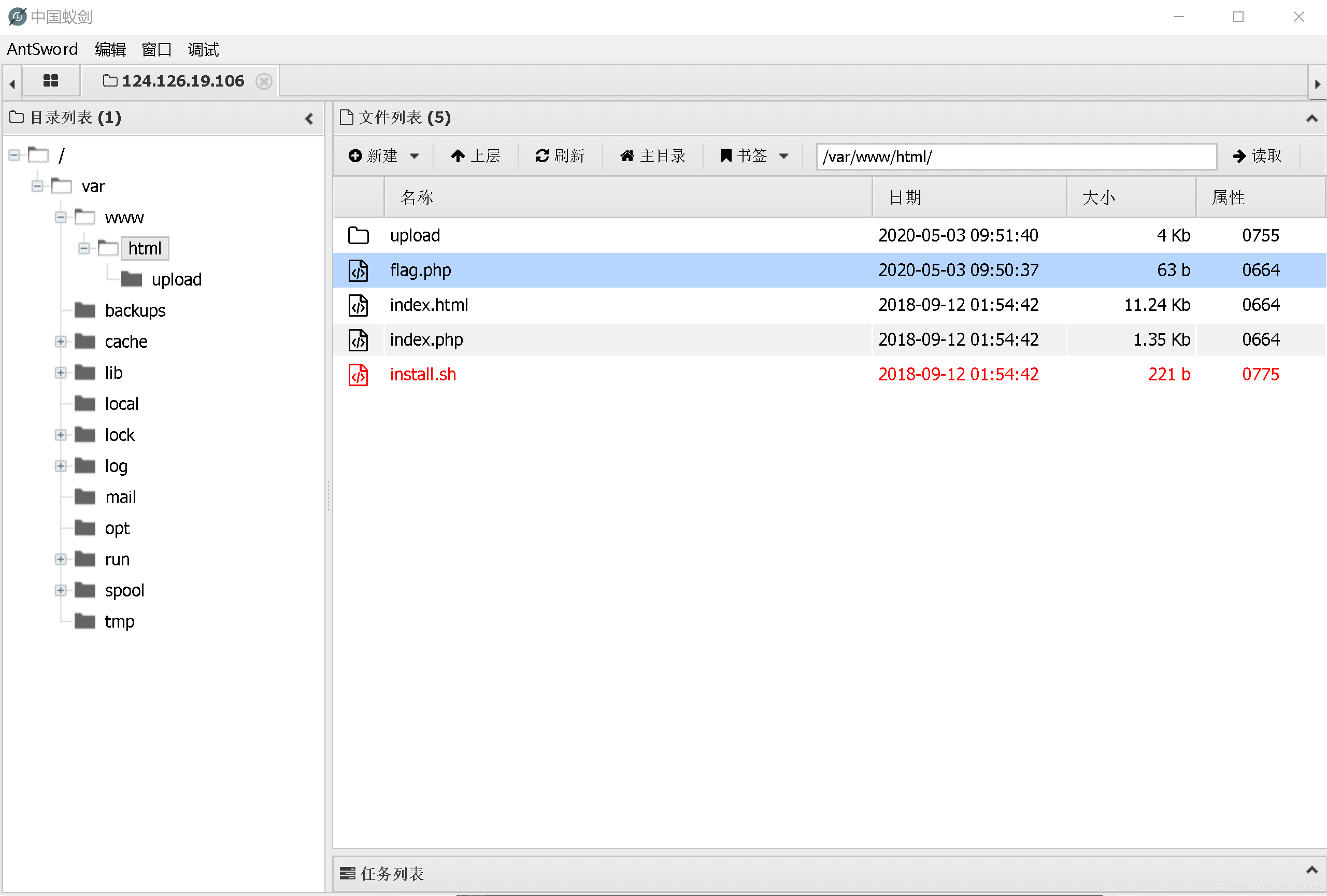1327x896 pixels.
Task: Refresh the file list with 刷新
Action: coord(560,155)
